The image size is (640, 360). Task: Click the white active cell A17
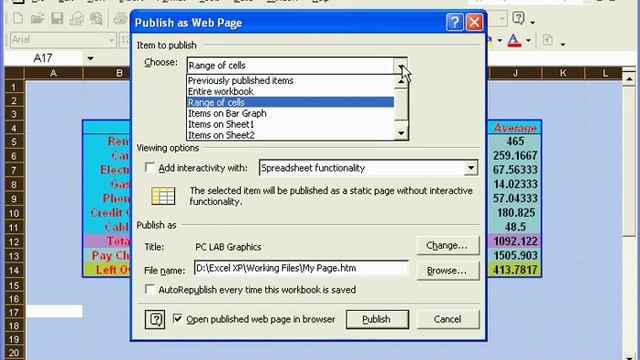click(54, 311)
